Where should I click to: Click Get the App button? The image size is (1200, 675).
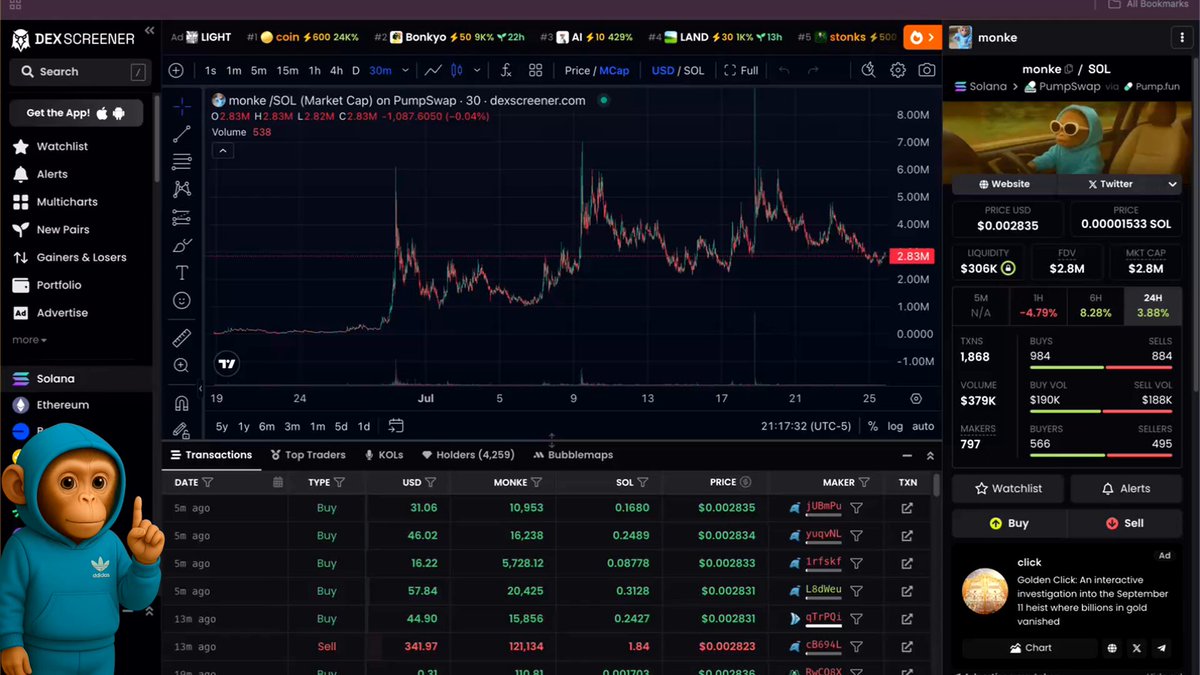pyautogui.click(x=76, y=113)
